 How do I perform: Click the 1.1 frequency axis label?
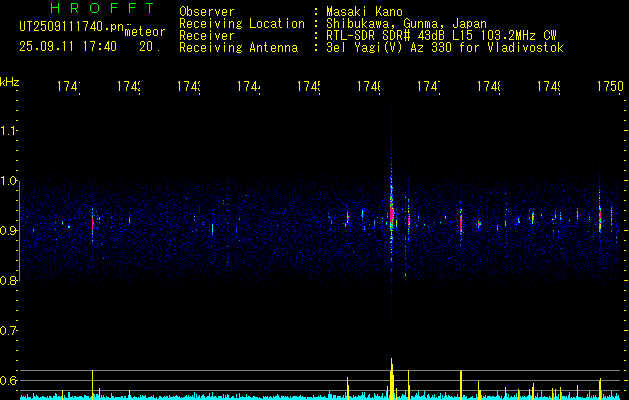click(x=8, y=130)
